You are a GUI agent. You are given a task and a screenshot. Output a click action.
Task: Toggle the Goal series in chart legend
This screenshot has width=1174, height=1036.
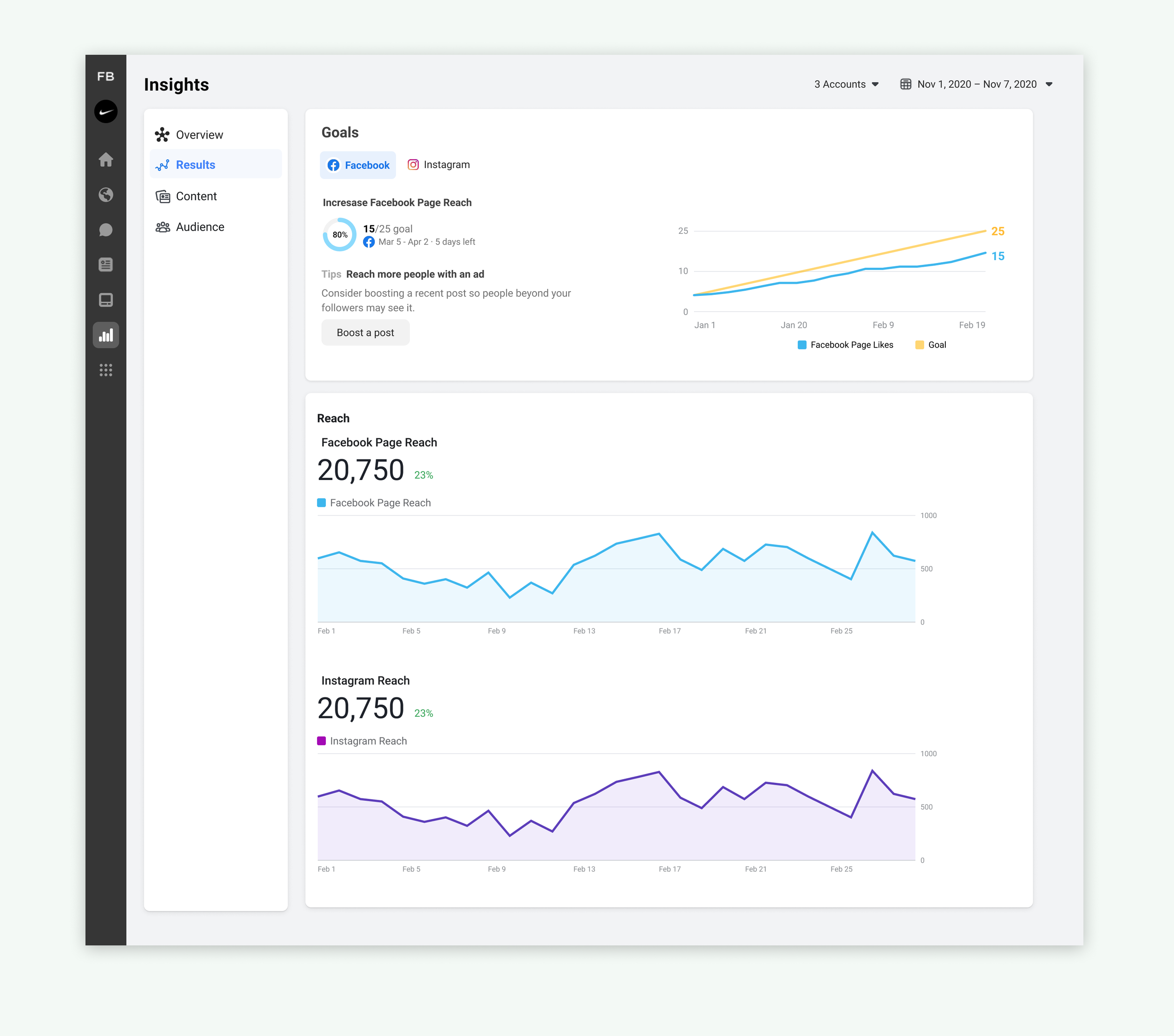point(930,345)
